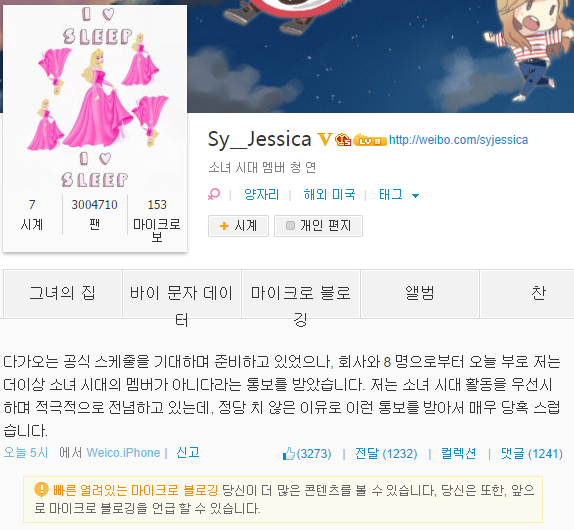Click the 컬렉션 favorite link
Screen dimensions: 574x530
[458, 454]
